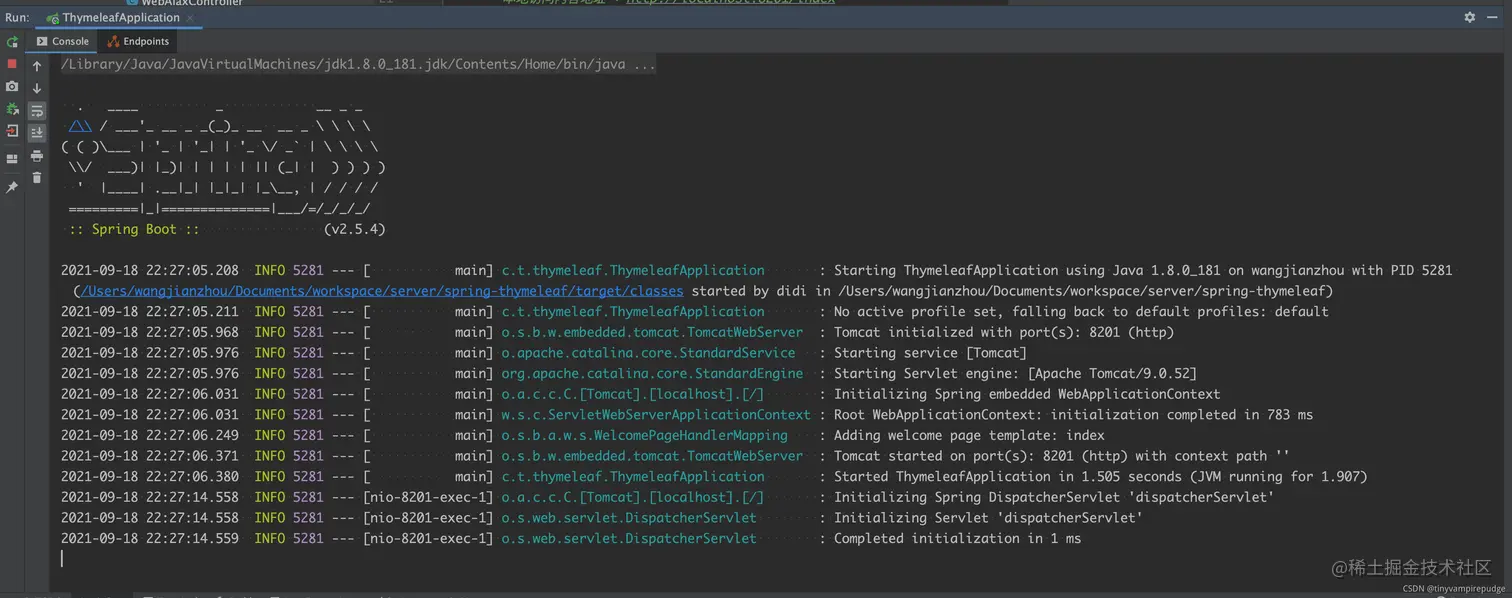Switch to the Endpoints tab

coord(138,41)
